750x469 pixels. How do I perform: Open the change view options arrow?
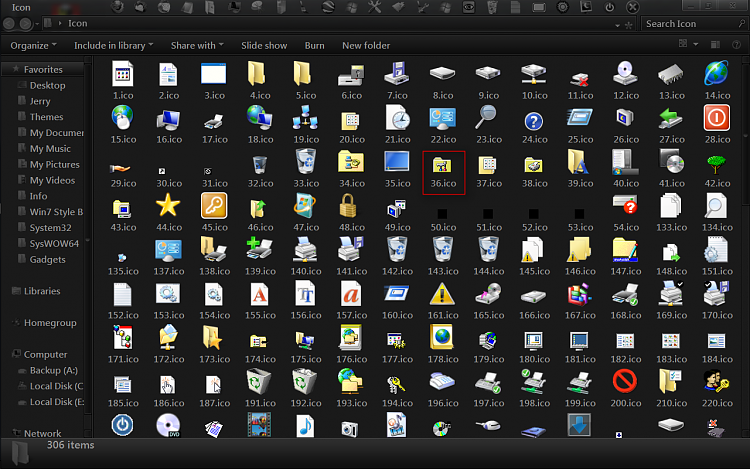point(695,44)
